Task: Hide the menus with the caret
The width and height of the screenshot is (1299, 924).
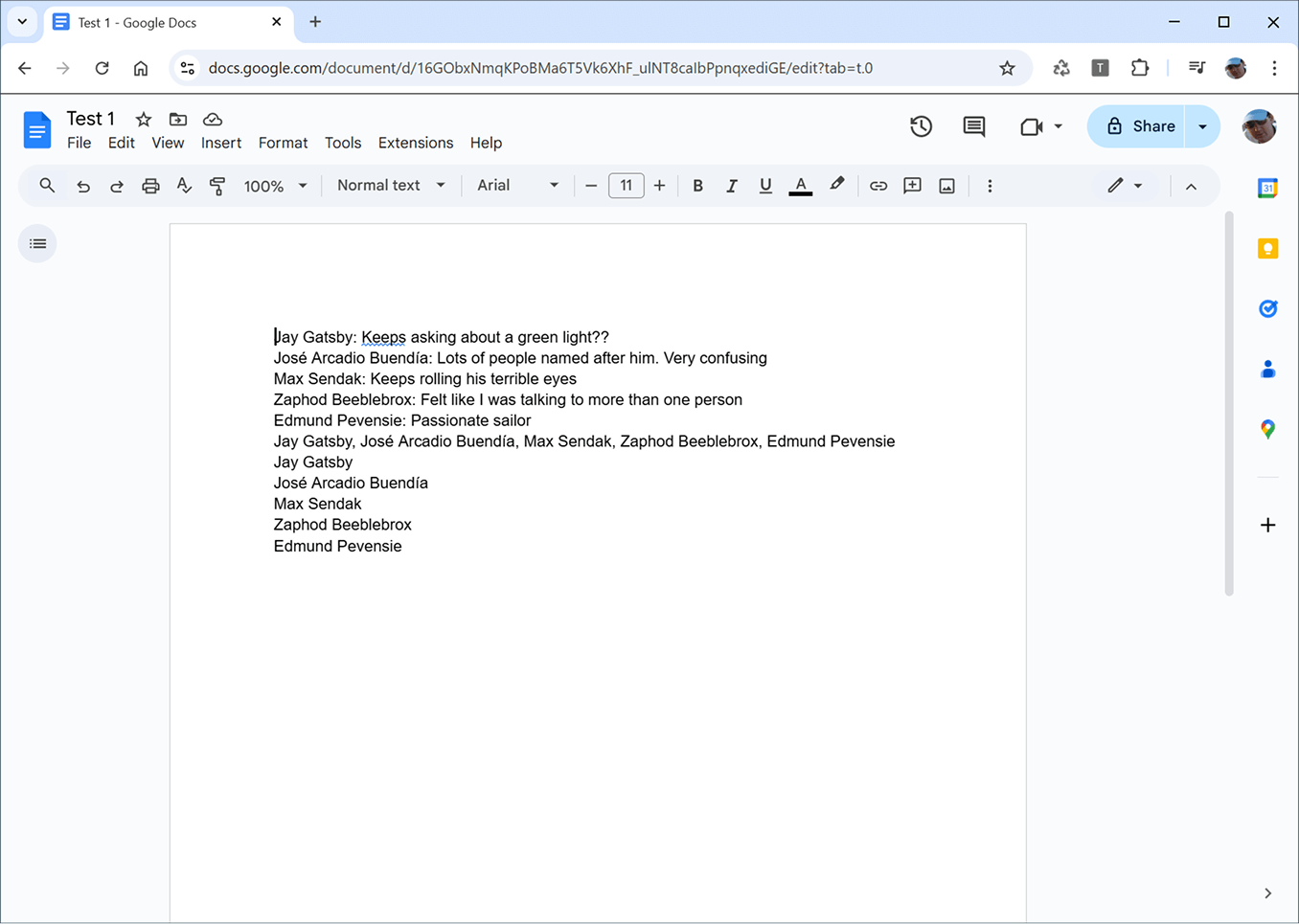Action: click(1191, 187)
